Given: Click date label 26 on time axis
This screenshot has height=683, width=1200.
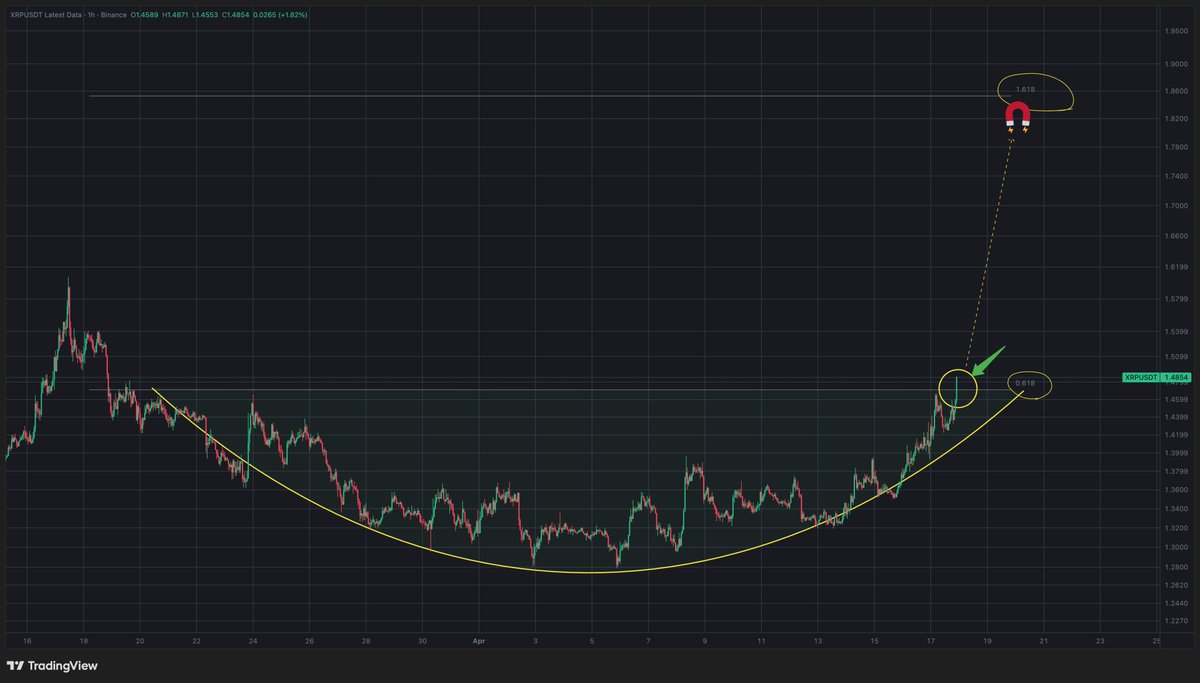Looking at the screenshot, I should [x=310, y=640].
